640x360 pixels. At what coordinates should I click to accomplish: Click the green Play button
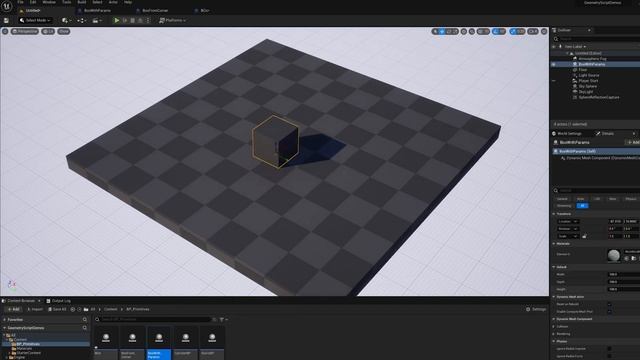117,20
